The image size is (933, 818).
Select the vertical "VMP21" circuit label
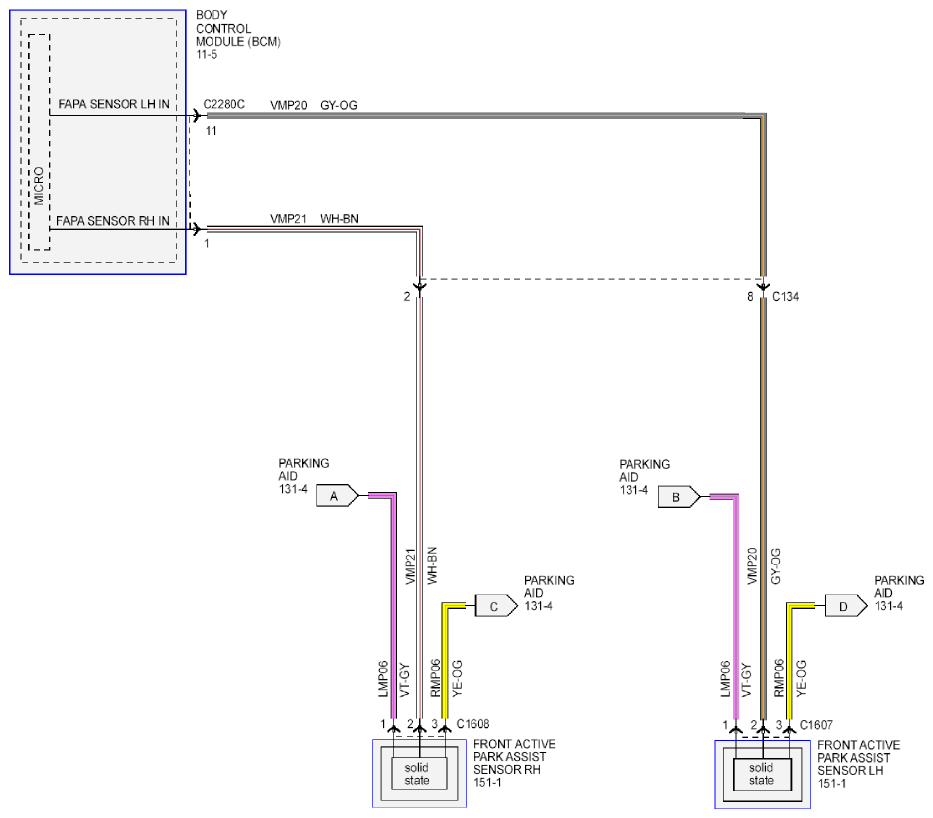[410, 566]
